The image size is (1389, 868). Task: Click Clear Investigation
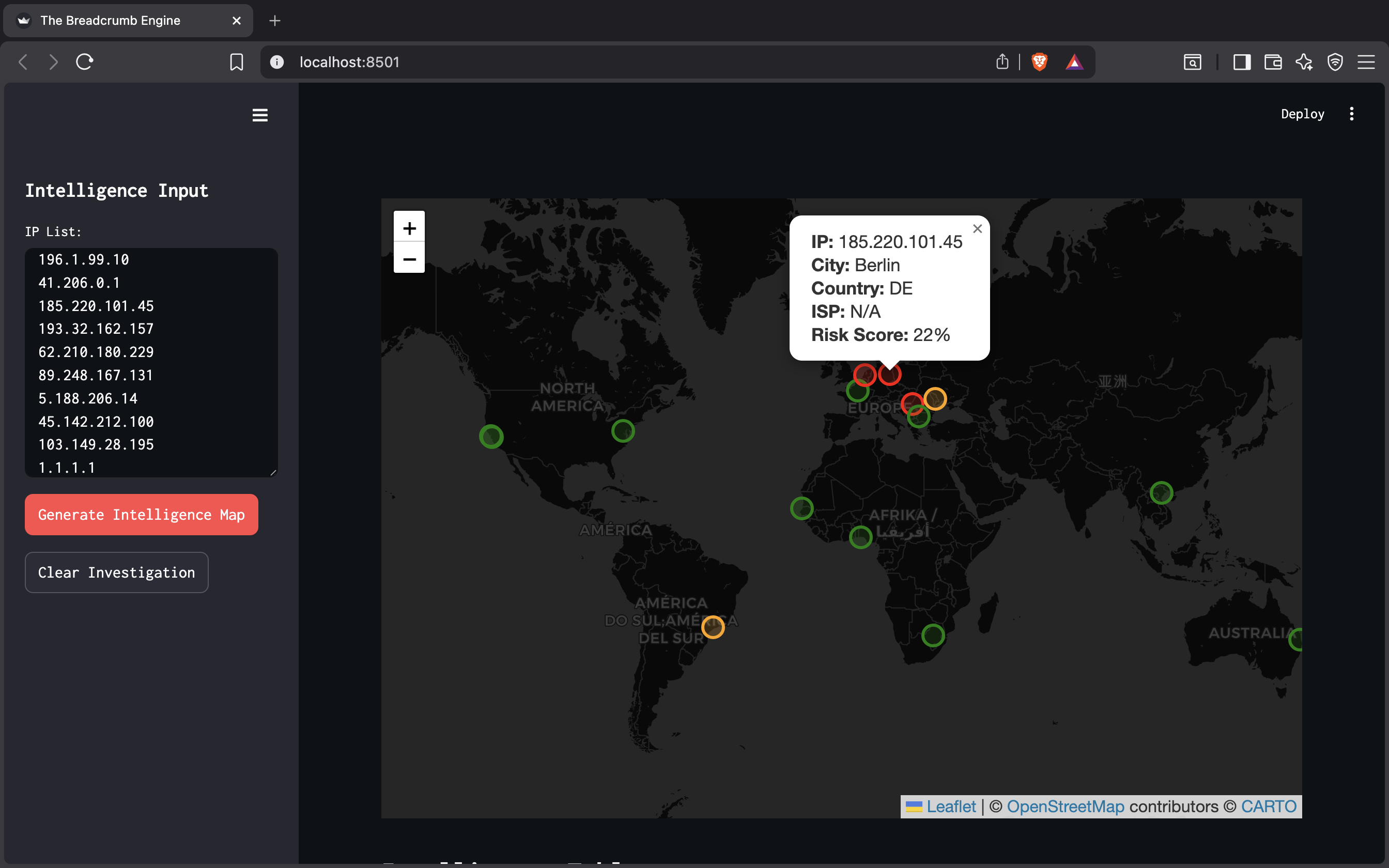[x=116, y=572]
